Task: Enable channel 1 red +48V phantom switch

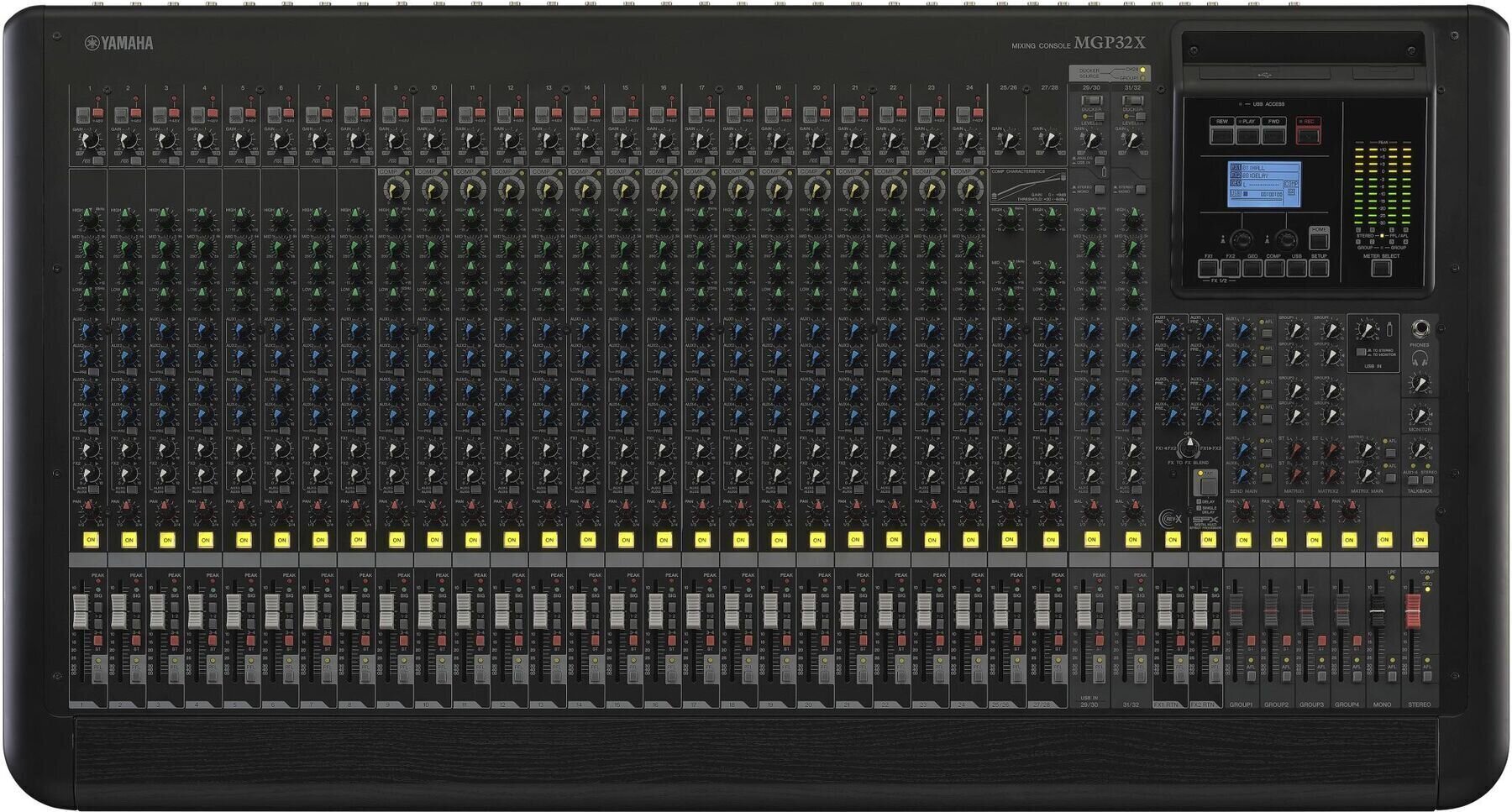Action: (98, 112)
